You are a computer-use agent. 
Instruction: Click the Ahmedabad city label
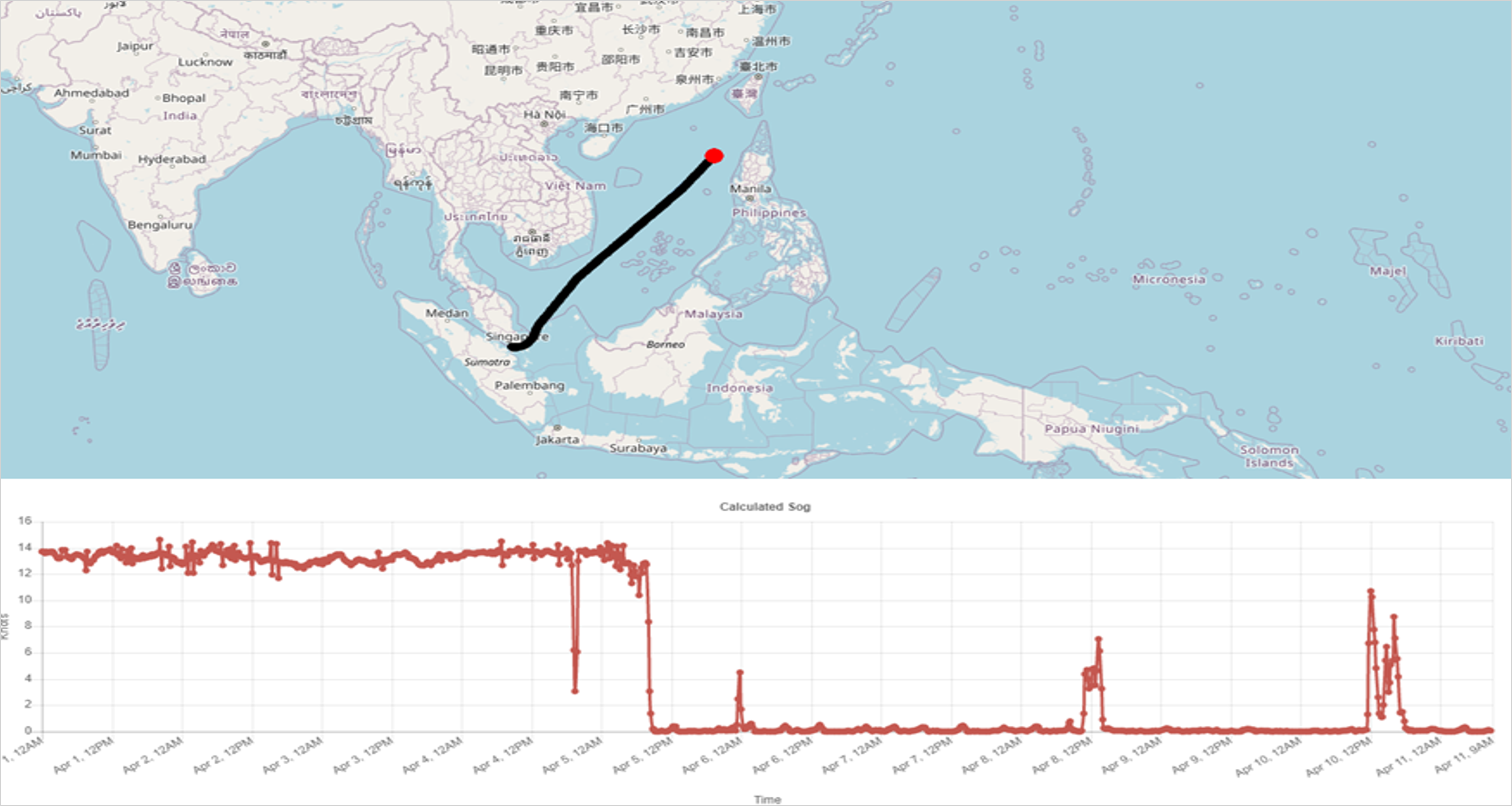92,93
